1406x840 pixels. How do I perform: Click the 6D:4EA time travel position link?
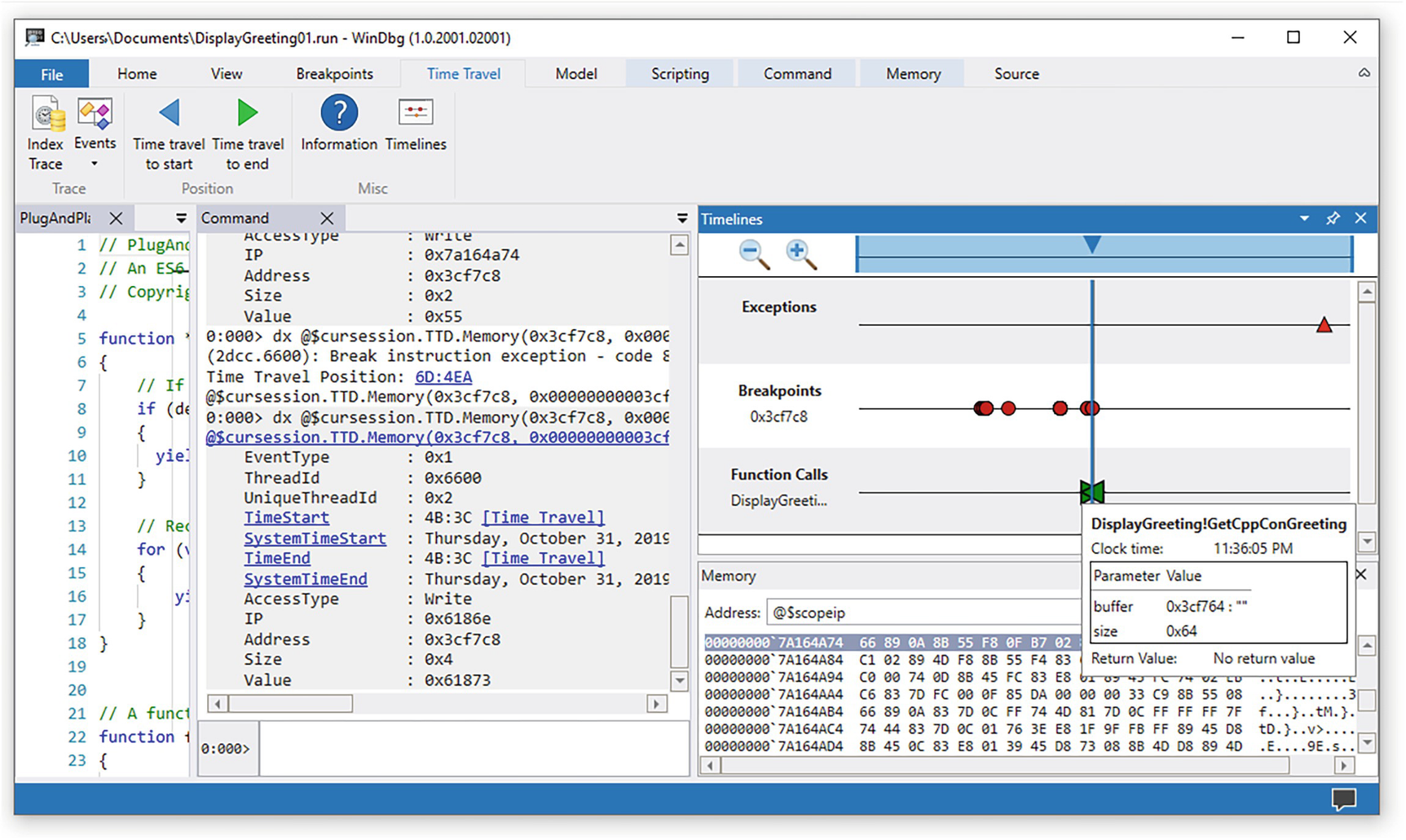coord(443,376)
